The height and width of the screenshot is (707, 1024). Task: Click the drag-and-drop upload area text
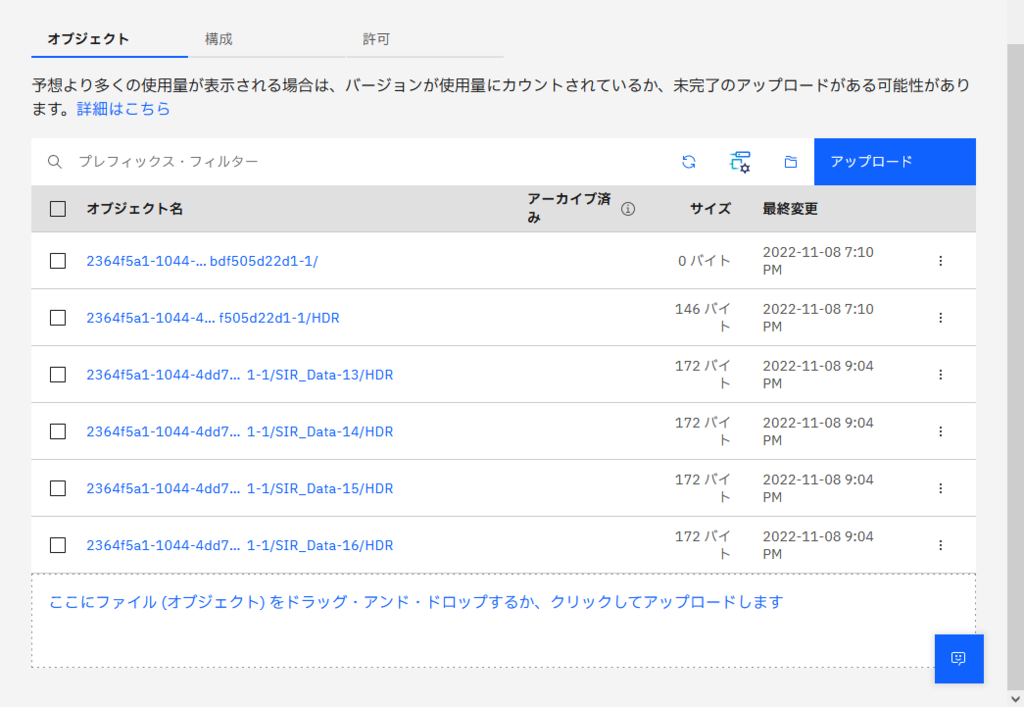(x=416, y=602)
